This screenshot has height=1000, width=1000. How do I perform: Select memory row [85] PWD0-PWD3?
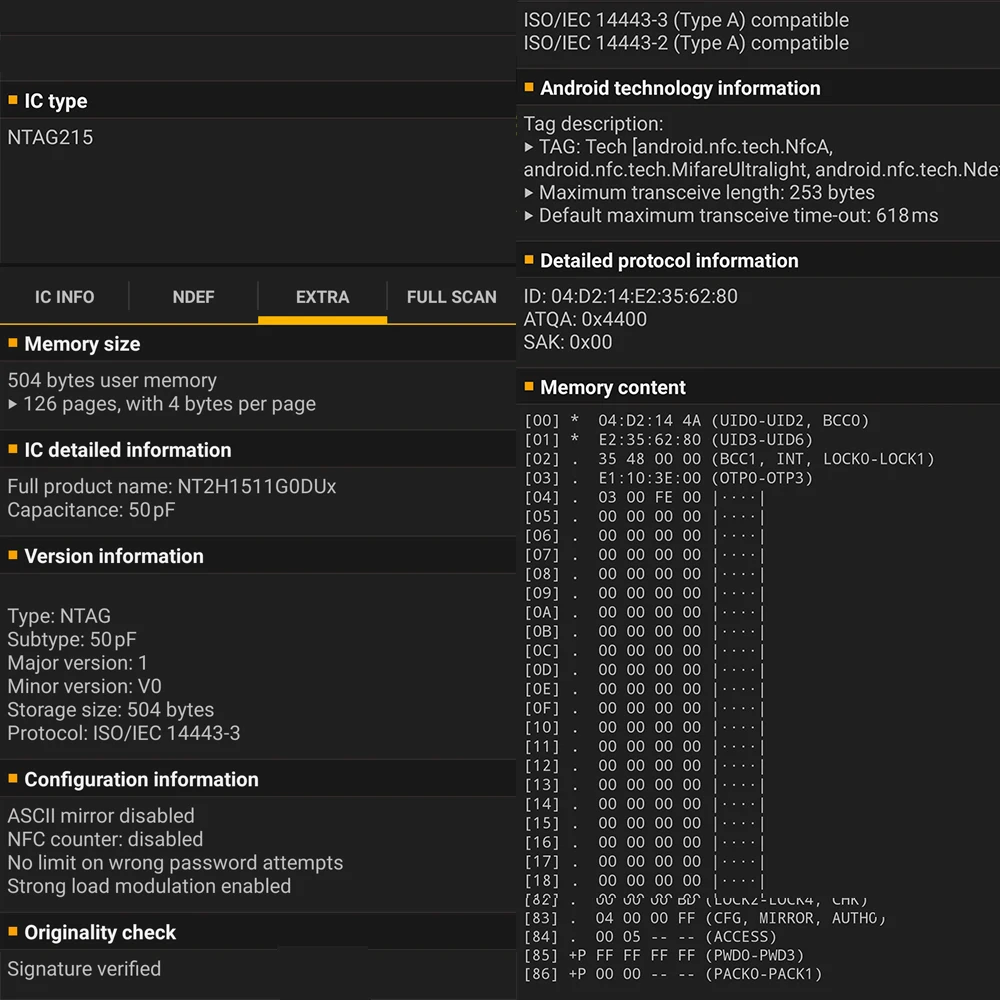pos(664,955)
